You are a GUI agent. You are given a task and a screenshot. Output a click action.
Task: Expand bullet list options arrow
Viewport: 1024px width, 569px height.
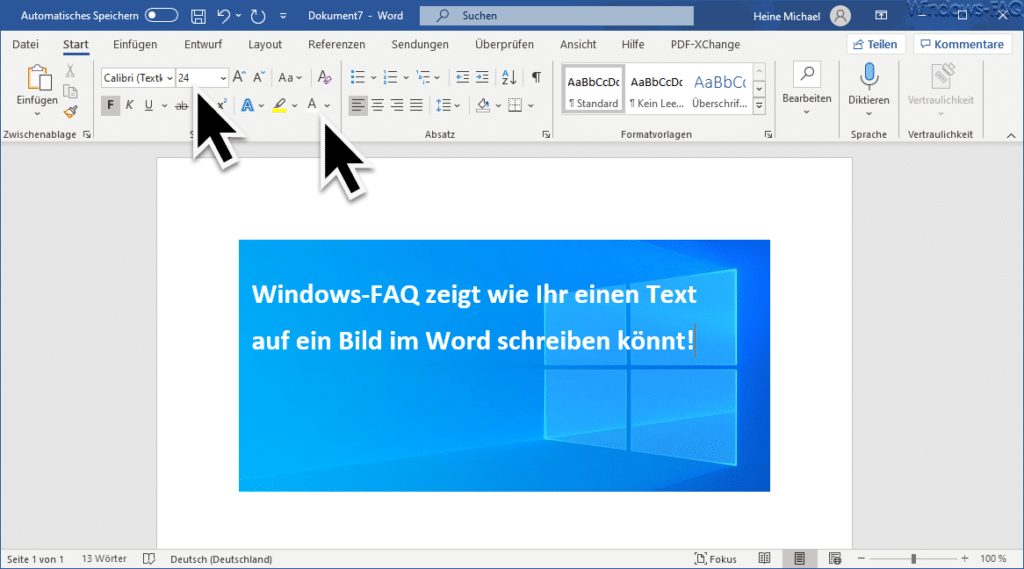click(x=374, y=78)
